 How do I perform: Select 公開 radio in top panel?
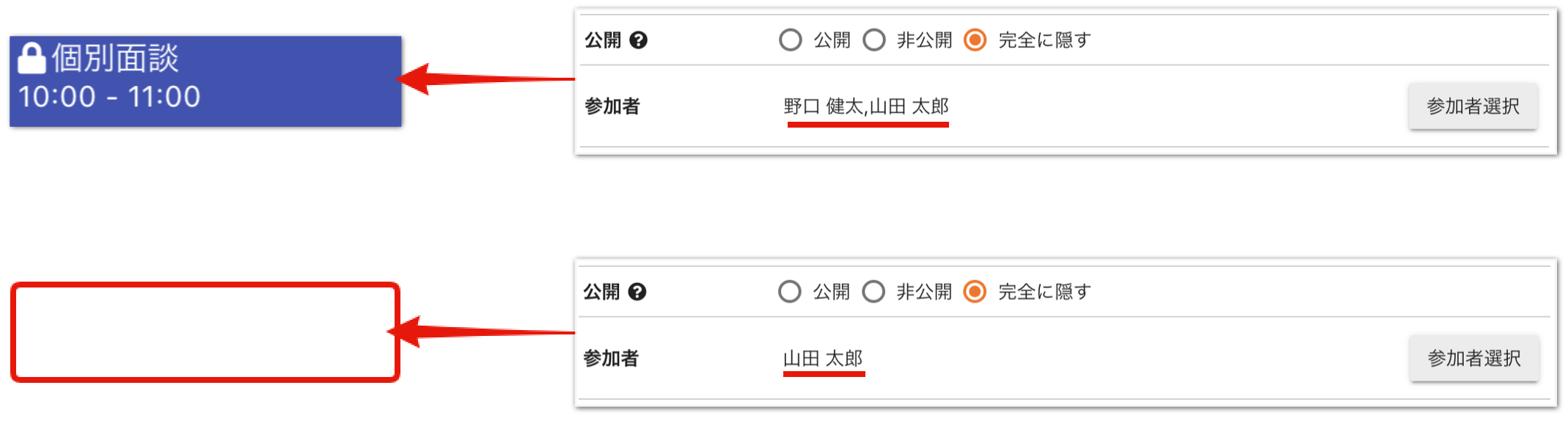(790, 40)
